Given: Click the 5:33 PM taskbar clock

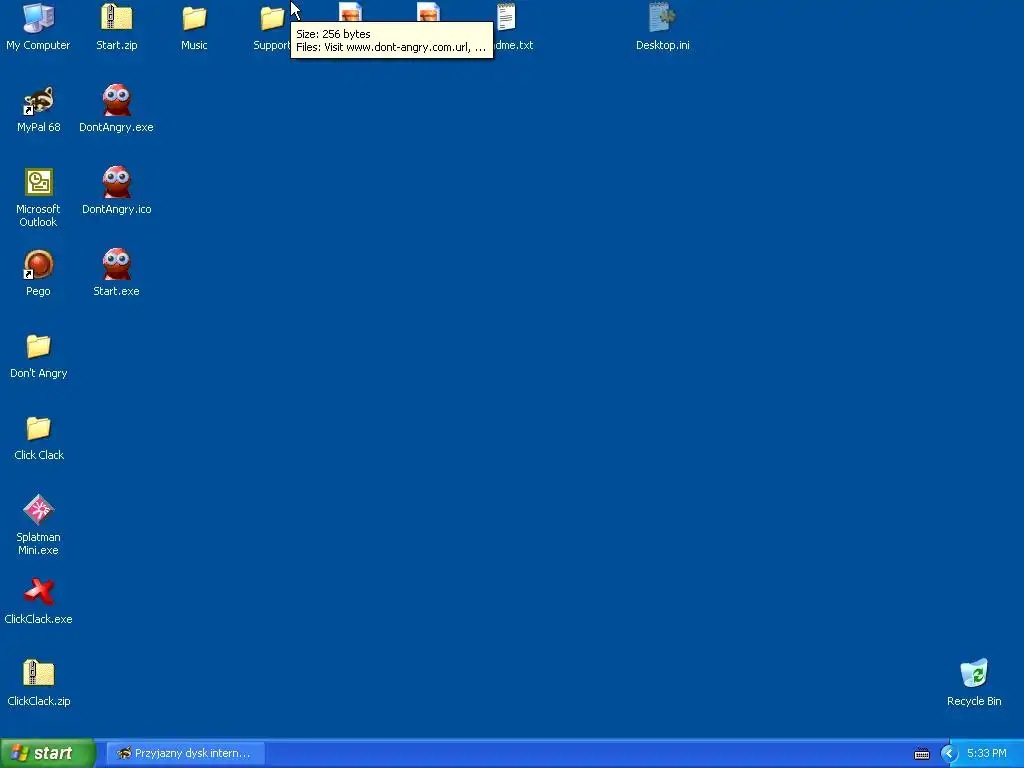Looking at the screenshot, I should coord(986,753).
